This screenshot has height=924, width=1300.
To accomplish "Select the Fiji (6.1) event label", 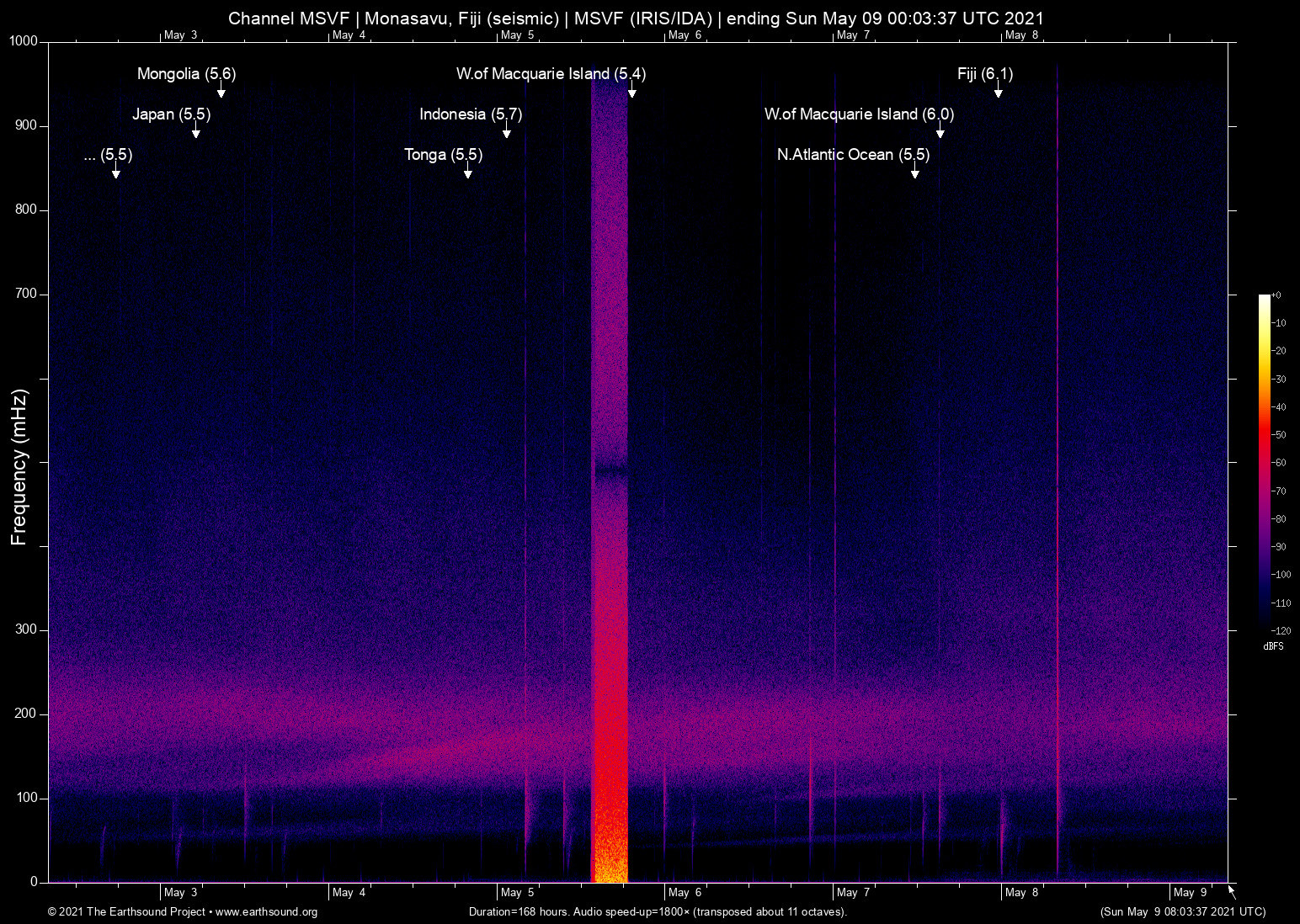I will (x=985, y=74).
